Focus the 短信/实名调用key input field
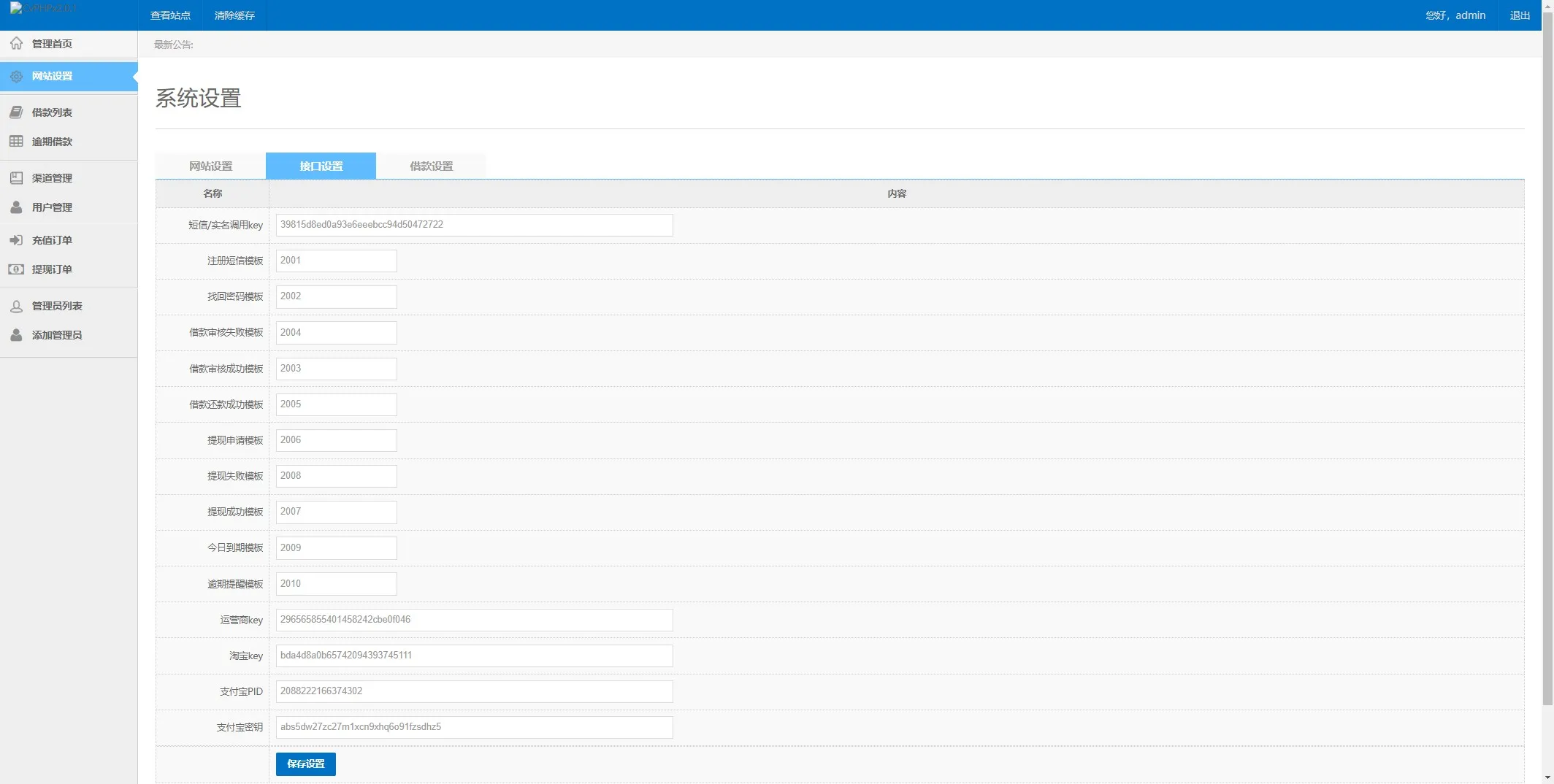The width and height of the screenshot is (1554, 784). coord(474,225)
